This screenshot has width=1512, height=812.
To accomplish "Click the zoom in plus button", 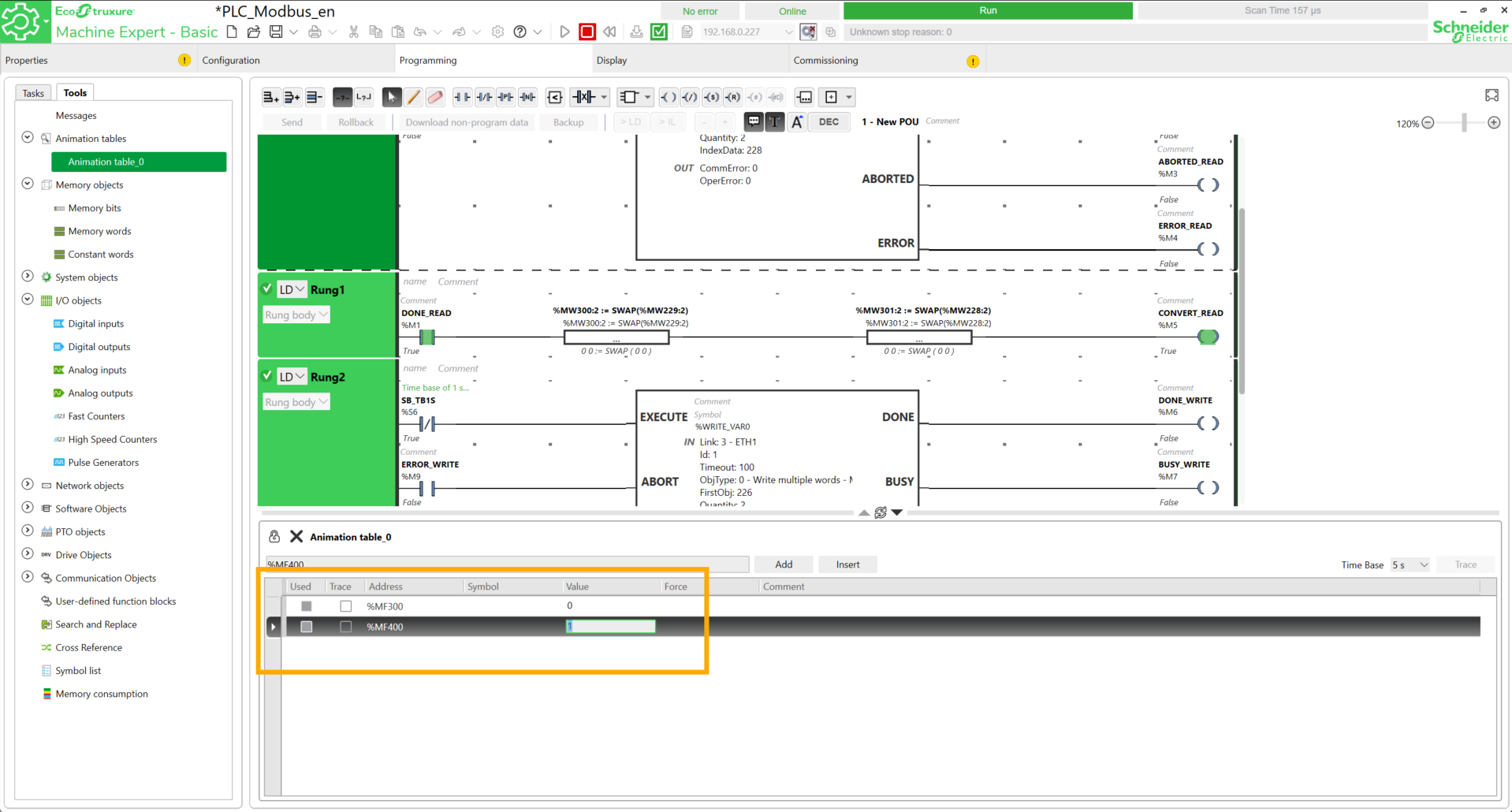I will (1494, 123).
